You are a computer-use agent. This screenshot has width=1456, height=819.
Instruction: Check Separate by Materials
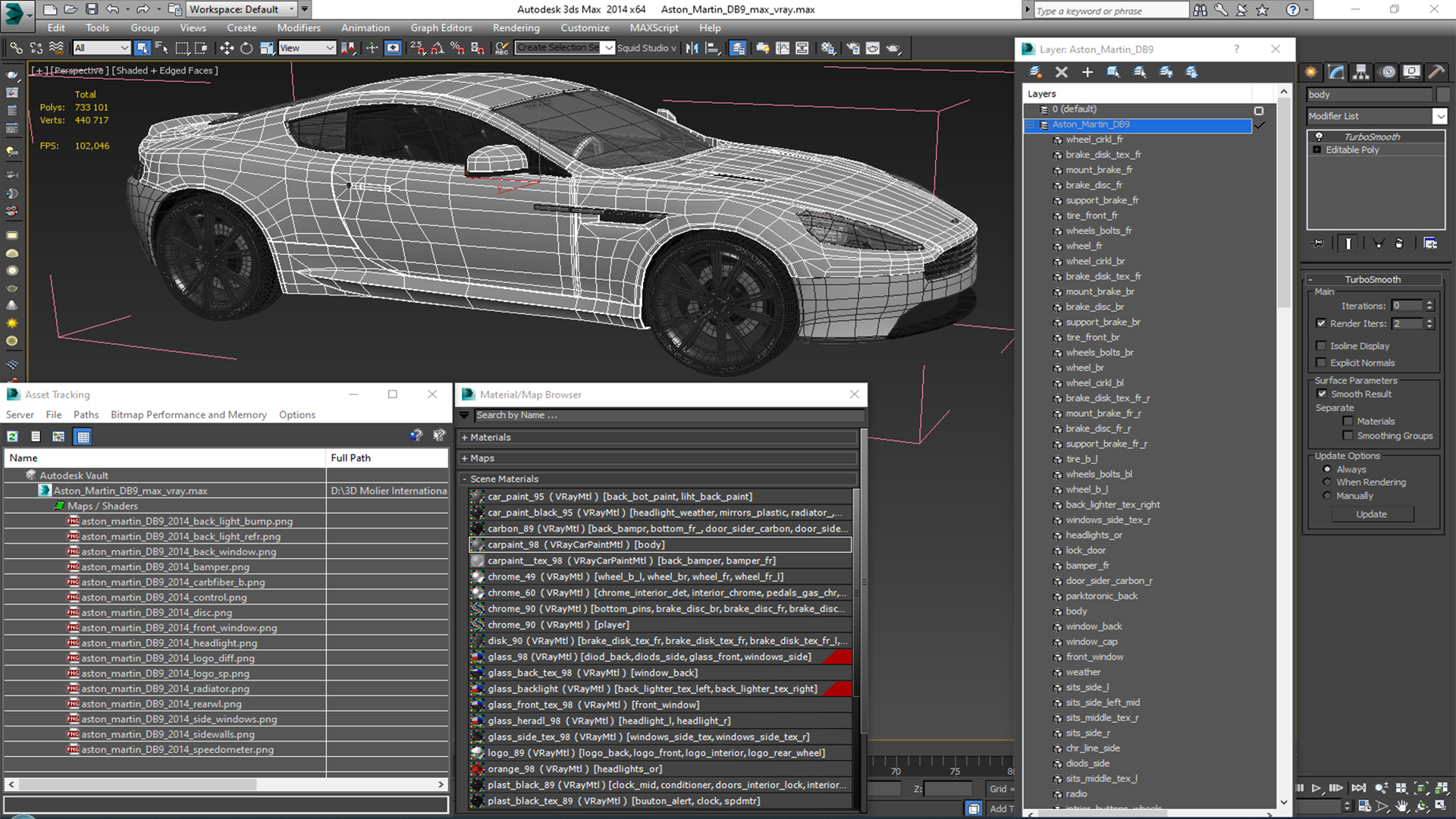click(x=1348, y=421)
